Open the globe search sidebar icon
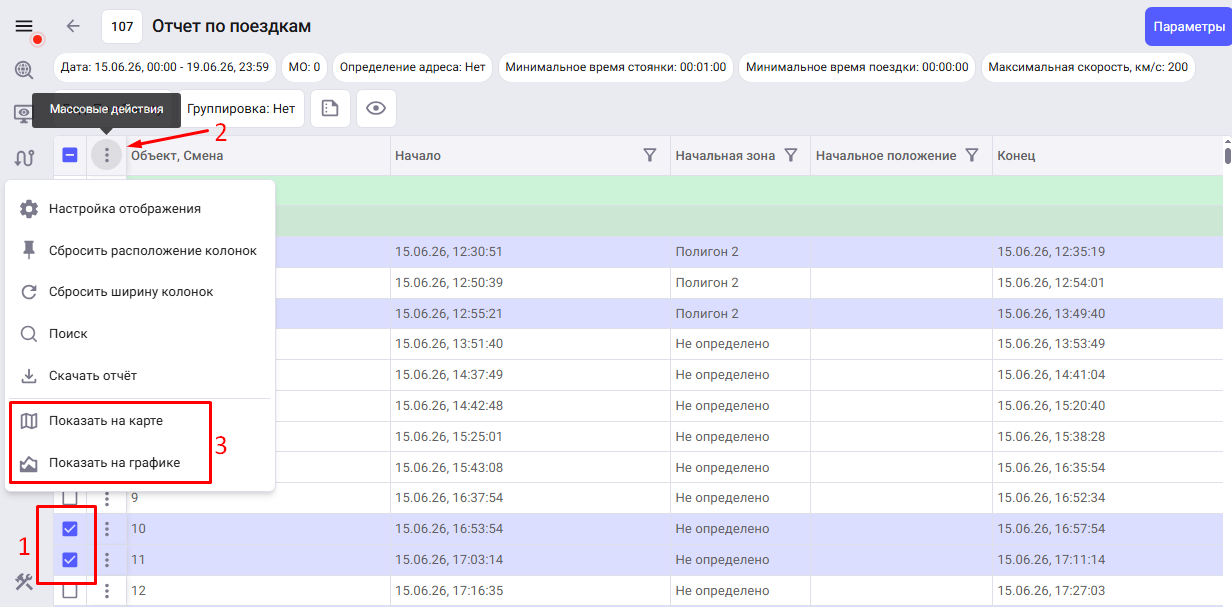The width and height of the screenshot is (1232, 607). (x=24, y=69)
